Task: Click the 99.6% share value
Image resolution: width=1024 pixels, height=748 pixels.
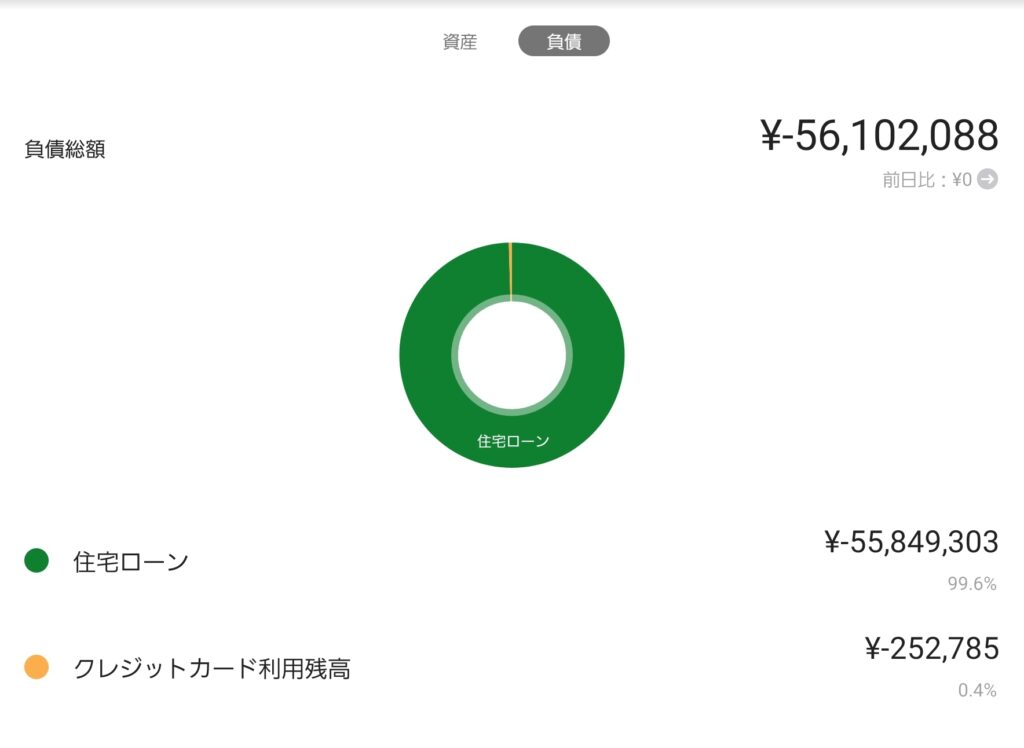Action: [x=972, y=584]
